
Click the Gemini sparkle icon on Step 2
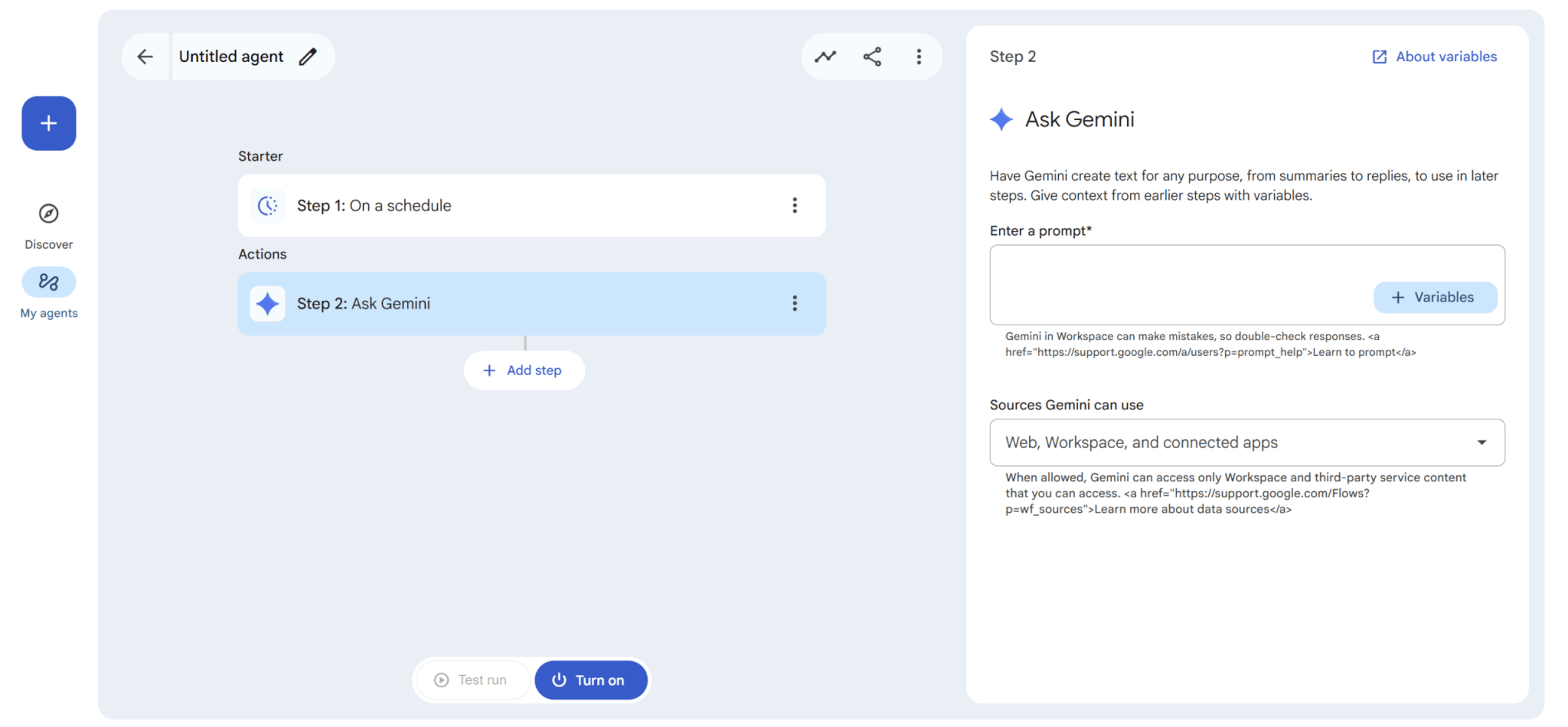[267, 304]
